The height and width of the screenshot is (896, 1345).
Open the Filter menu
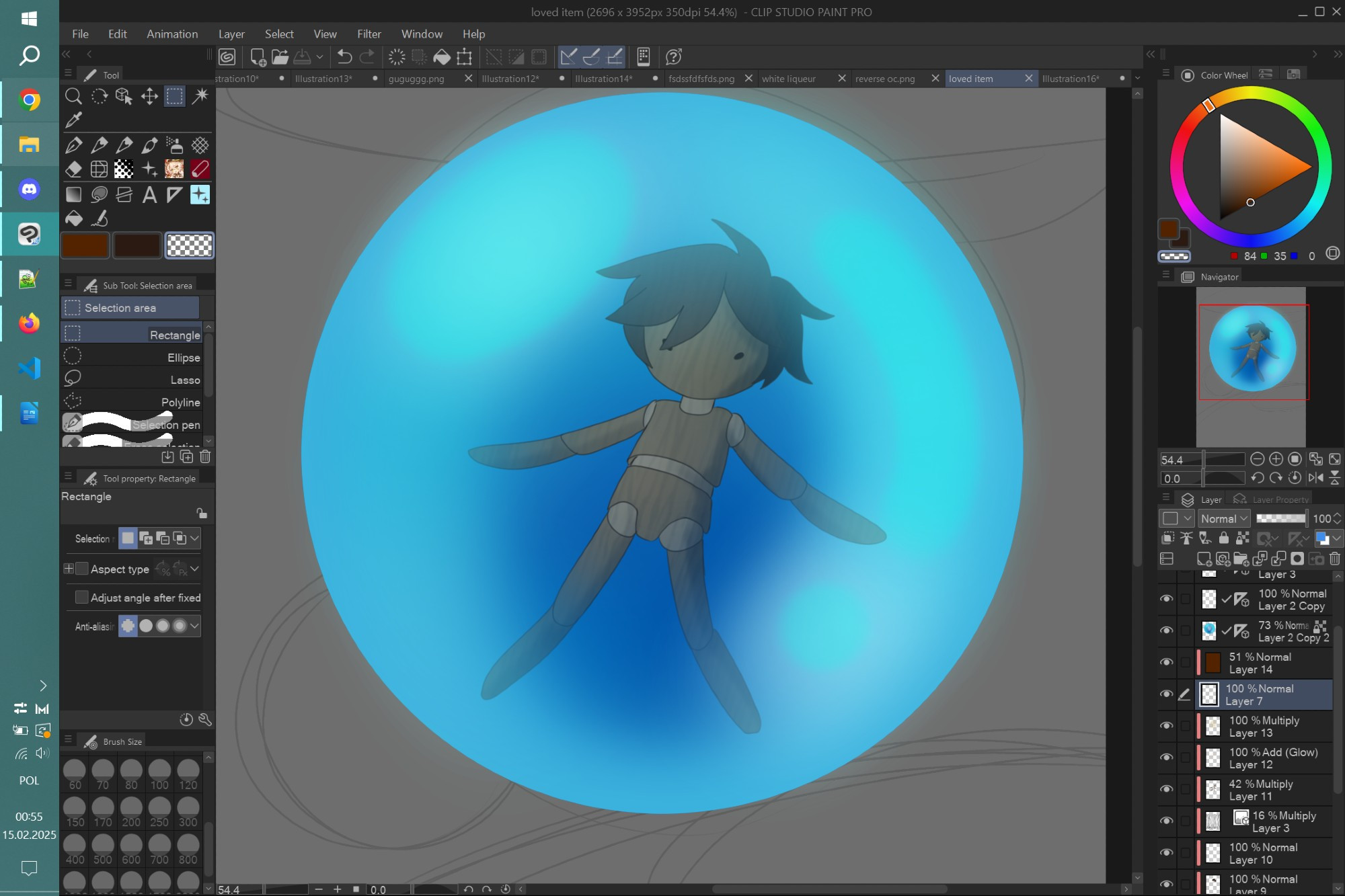tap(369, 34)
